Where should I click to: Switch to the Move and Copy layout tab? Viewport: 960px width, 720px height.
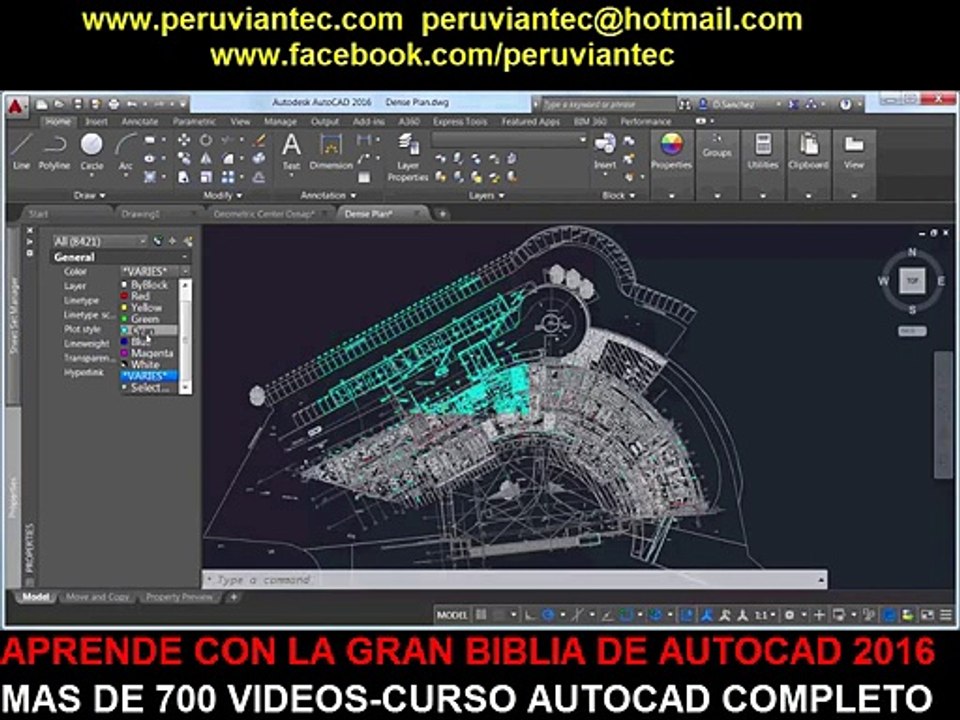(x=97, y=597)
